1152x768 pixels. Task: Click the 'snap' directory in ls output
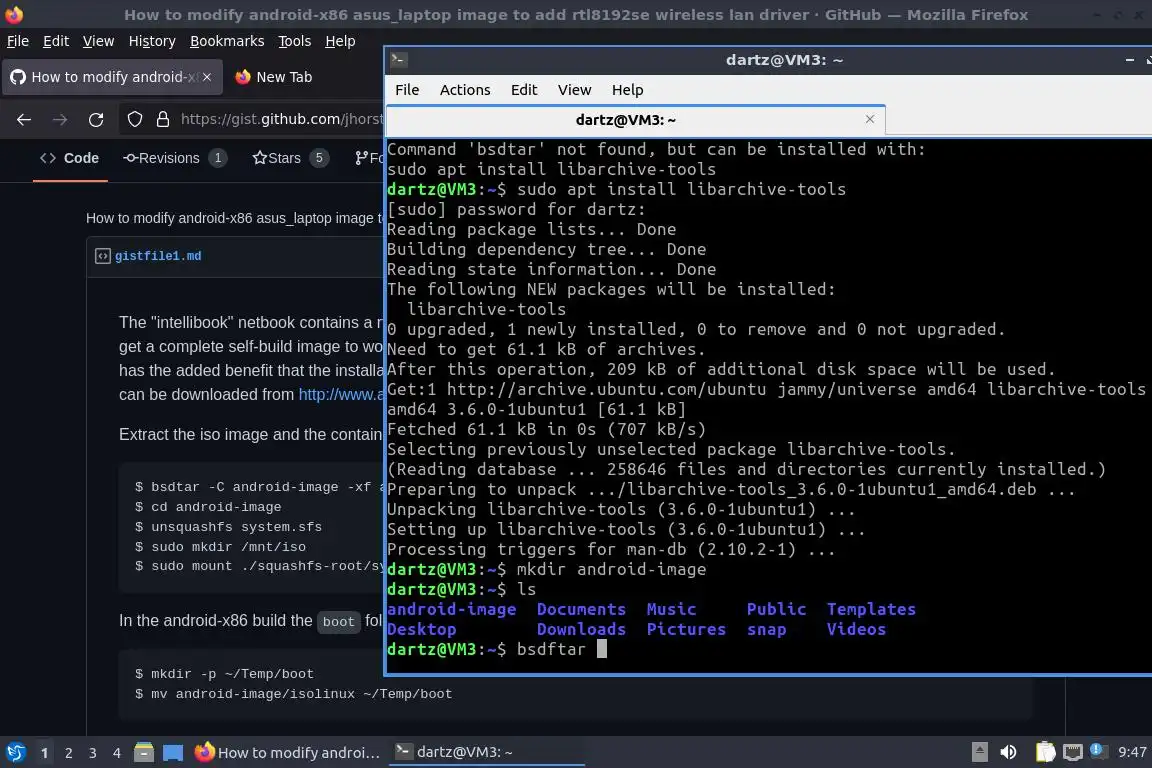click(766, 629)
